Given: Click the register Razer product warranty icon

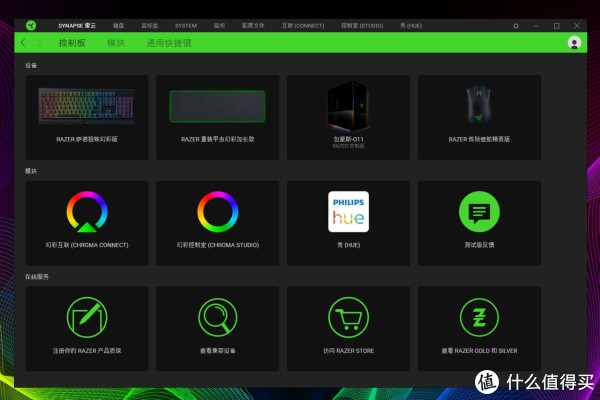Looking at the screenshot, I should coord(87,317).
